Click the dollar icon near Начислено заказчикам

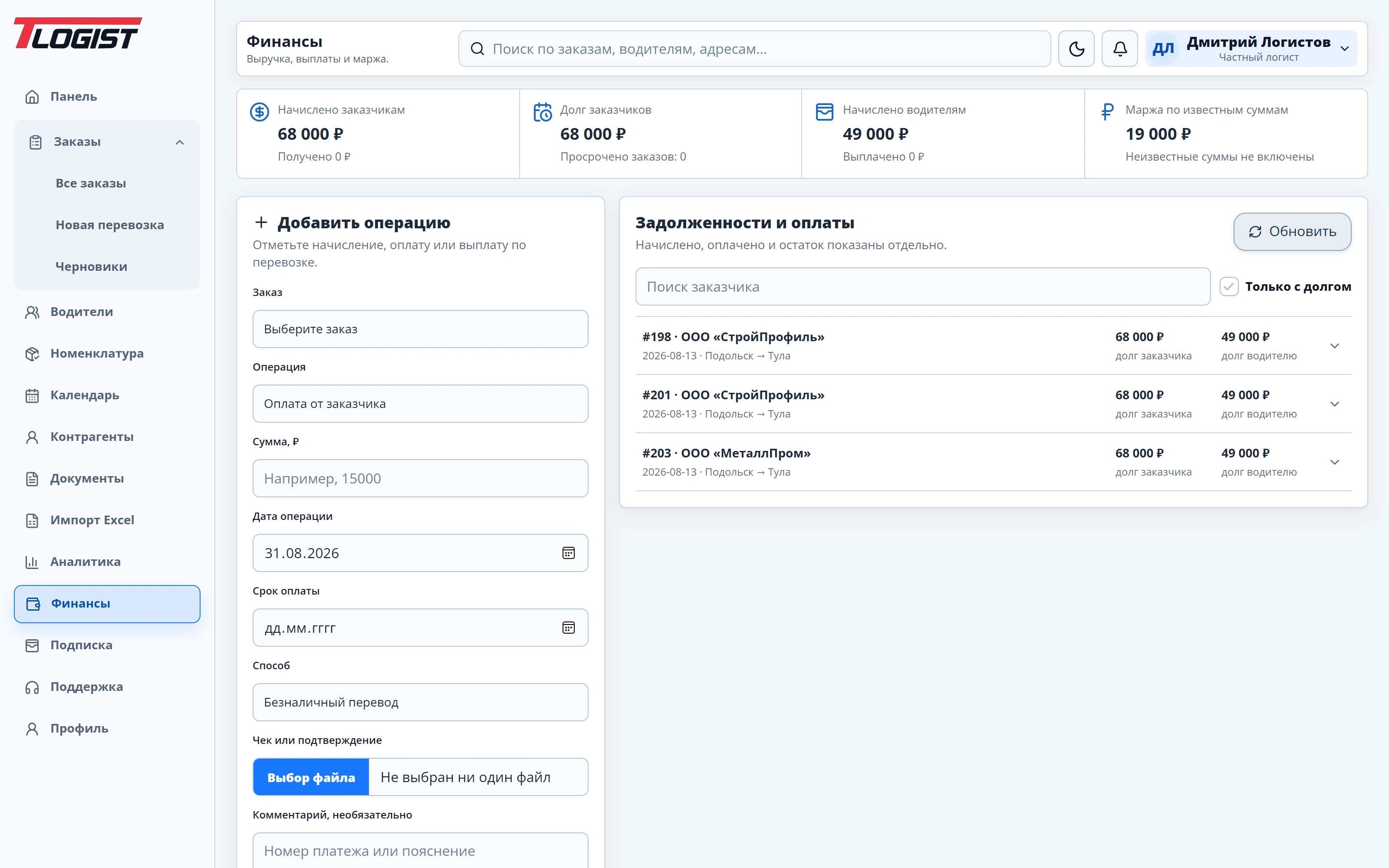tap(260, 112)
